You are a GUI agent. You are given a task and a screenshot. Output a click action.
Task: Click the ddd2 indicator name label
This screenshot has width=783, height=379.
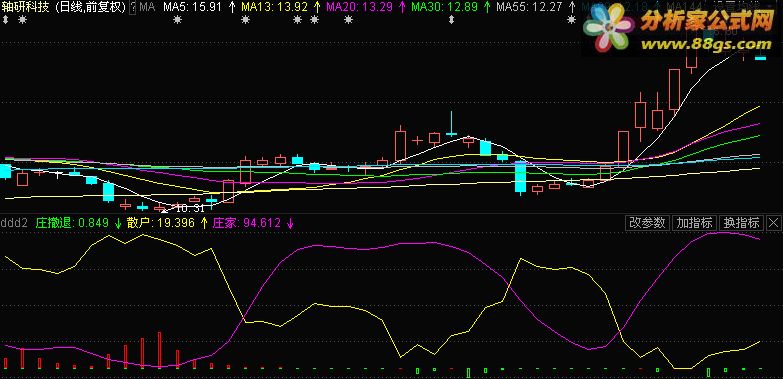pos(14,223)
